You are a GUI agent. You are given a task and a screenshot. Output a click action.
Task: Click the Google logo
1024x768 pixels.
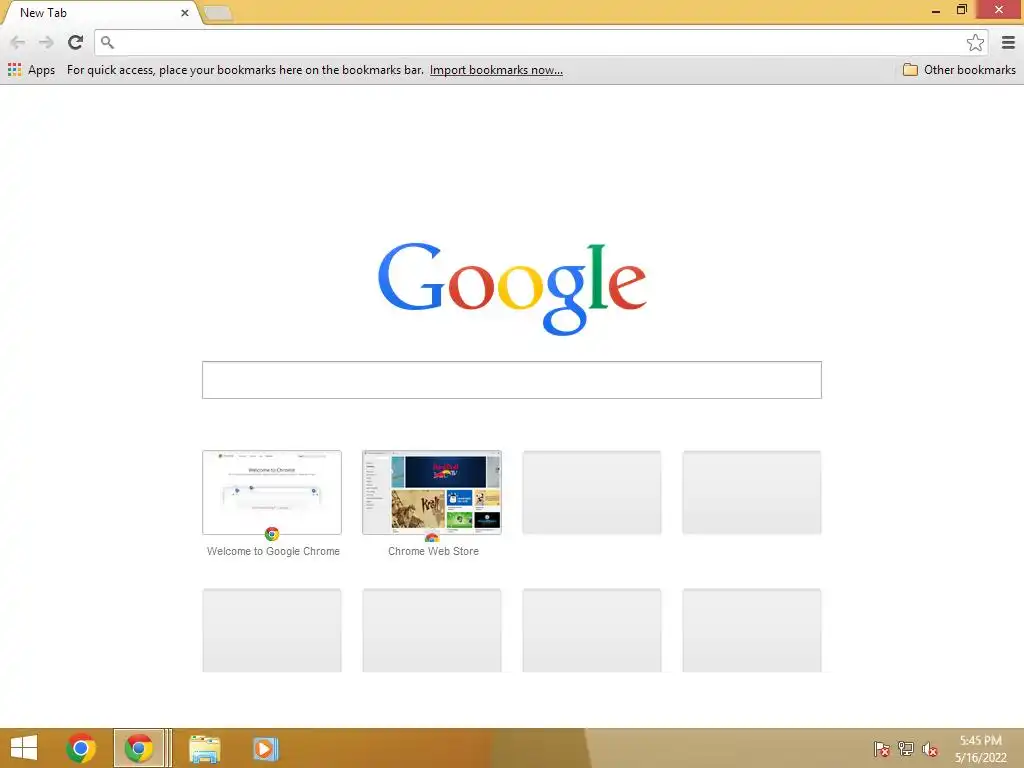point(512,288)
